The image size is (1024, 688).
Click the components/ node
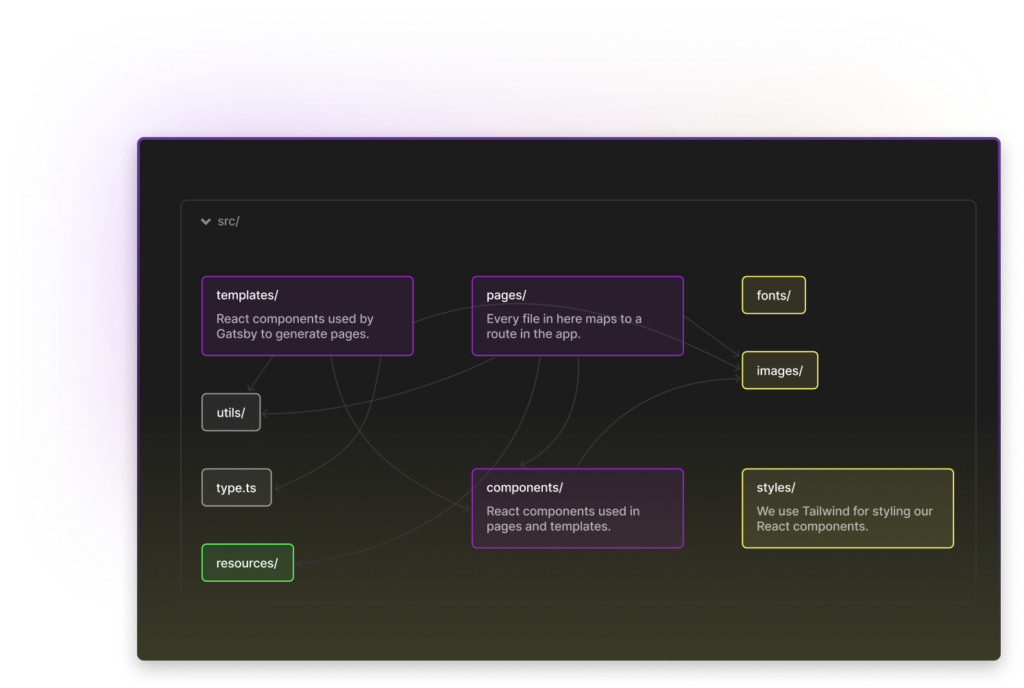coord(578,508)
